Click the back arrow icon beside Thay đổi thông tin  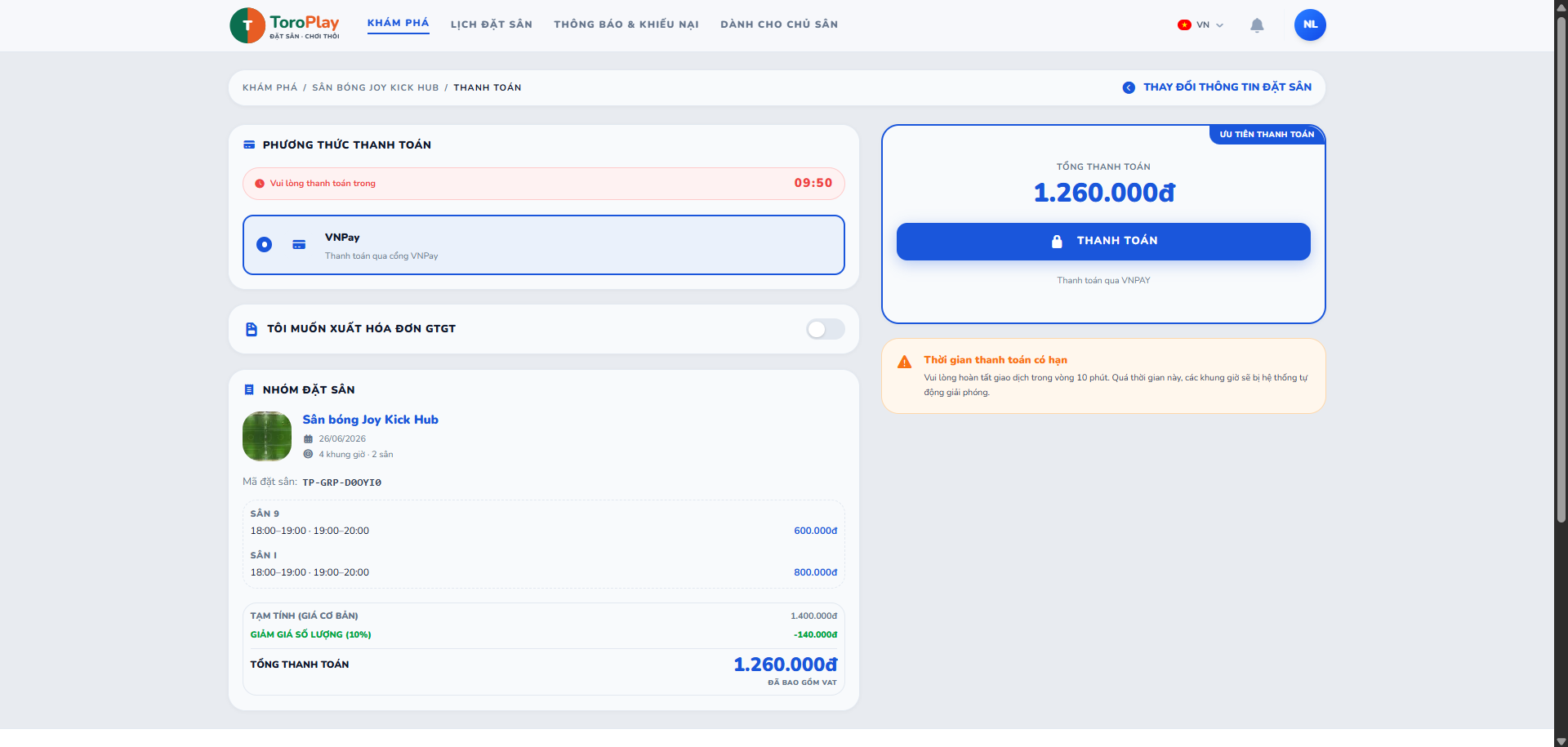(x=1129, y=87)
